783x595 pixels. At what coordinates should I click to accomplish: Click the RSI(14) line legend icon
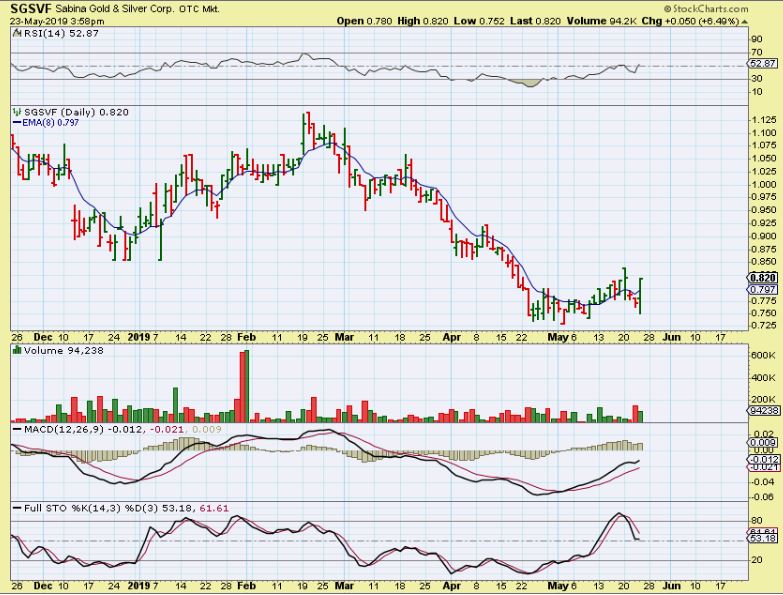tap(13, 33)
